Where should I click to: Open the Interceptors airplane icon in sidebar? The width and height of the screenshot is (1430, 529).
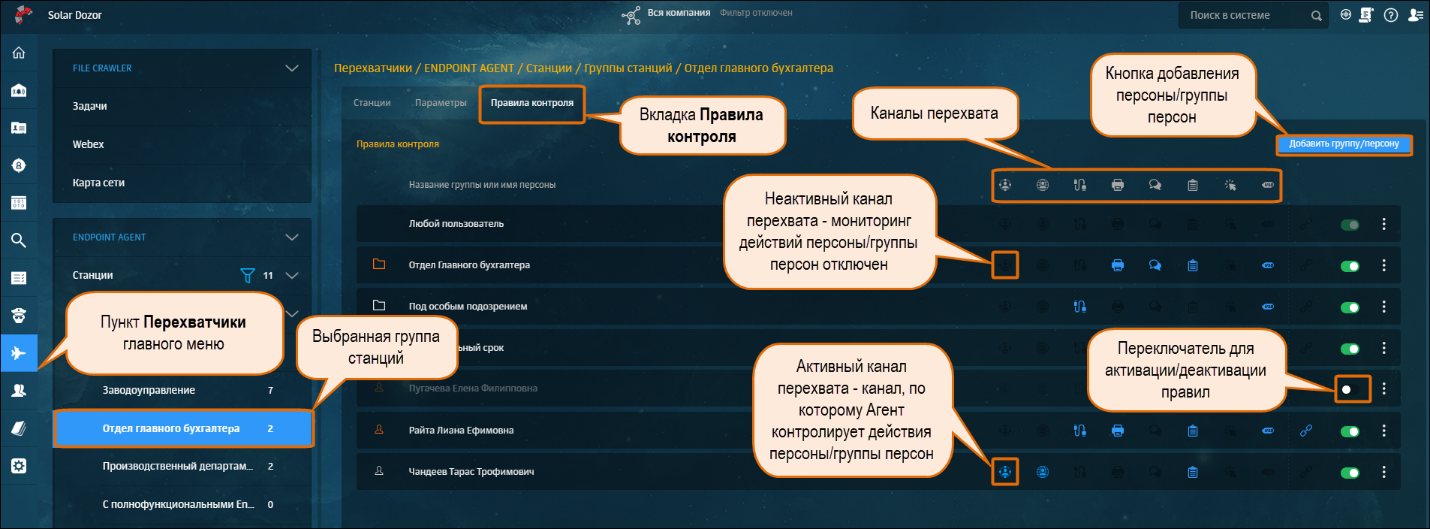(x=18, y=353)
